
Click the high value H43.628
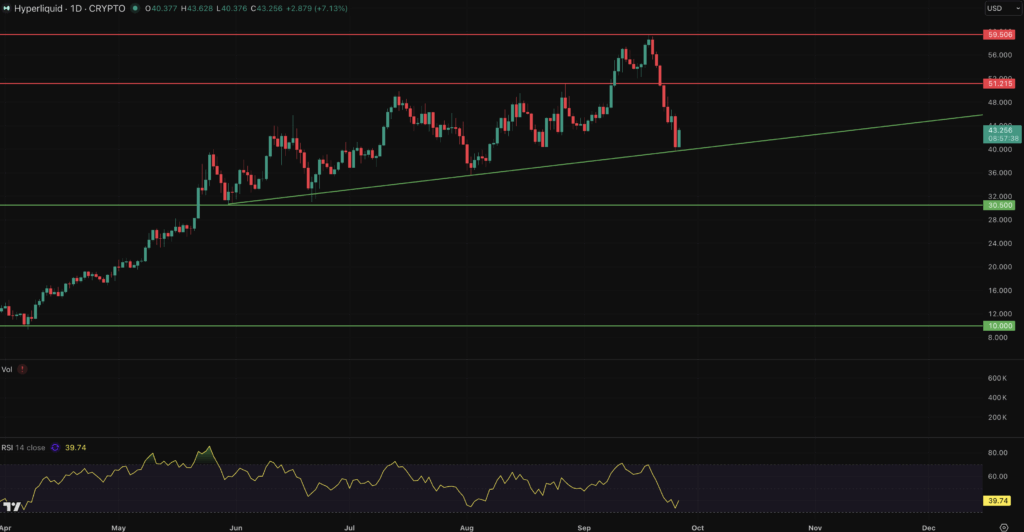197,8
